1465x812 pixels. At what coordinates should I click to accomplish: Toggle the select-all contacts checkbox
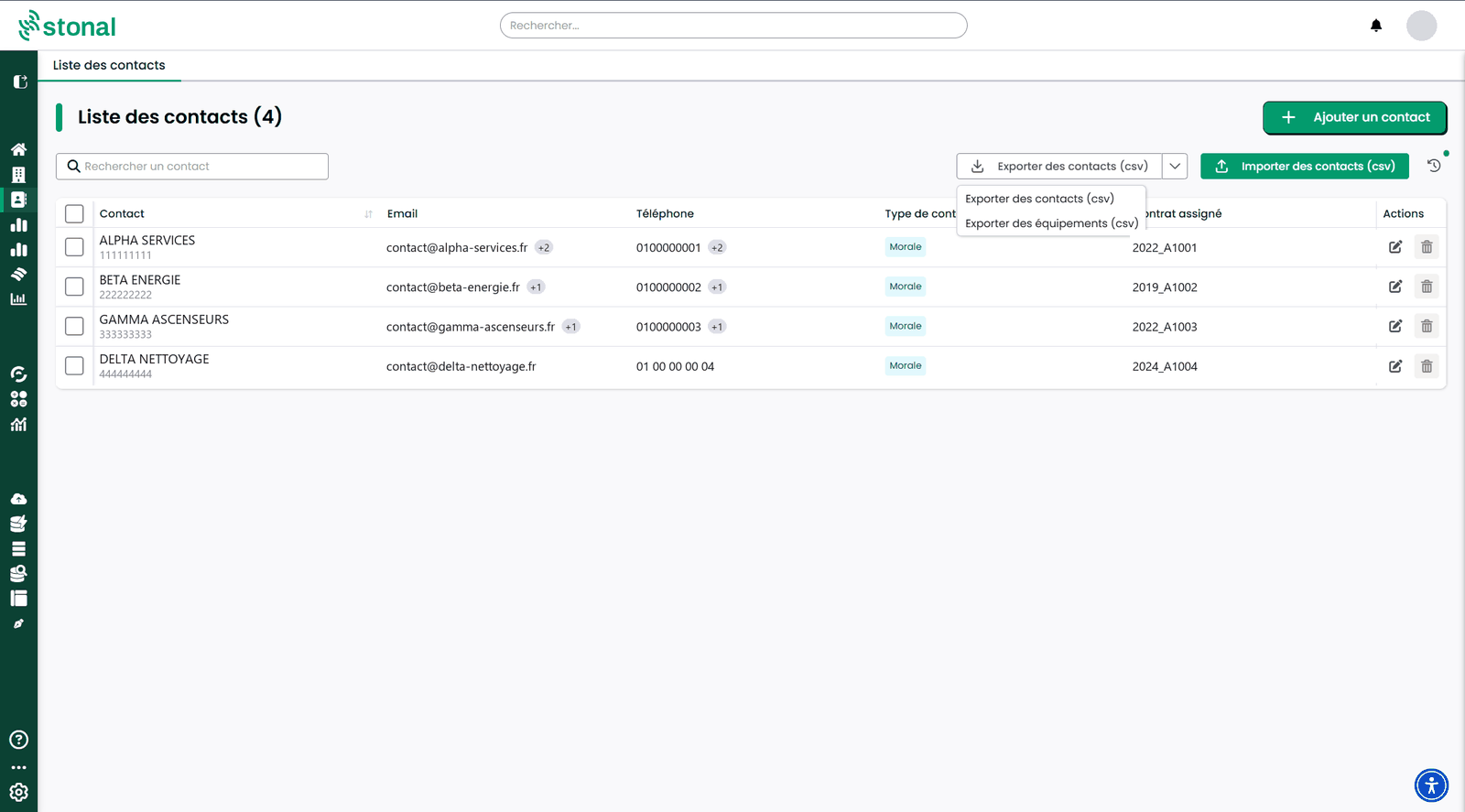[x=74, y=213]
